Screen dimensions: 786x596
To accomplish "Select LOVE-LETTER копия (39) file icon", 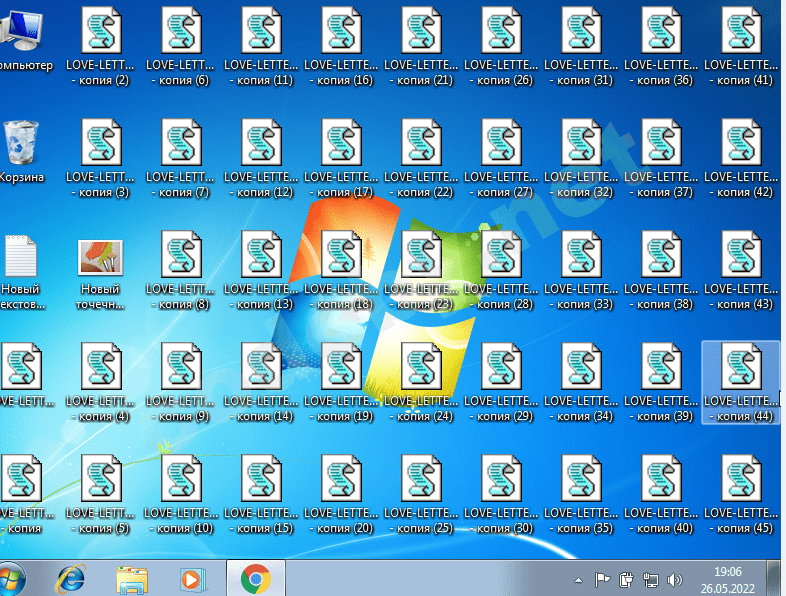I will click(x=661, y=366).
